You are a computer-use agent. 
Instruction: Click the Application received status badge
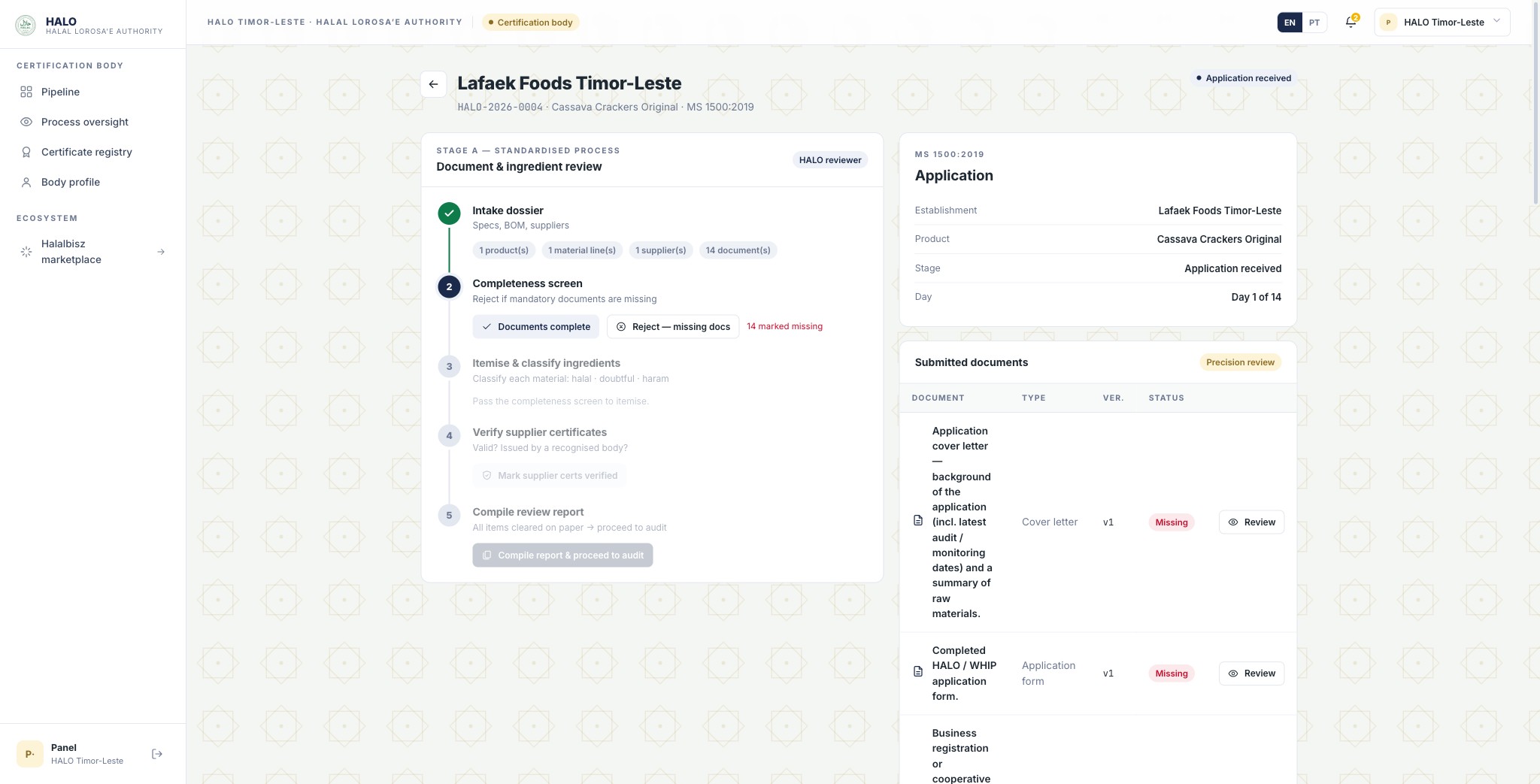click(x=1244, y=78)
